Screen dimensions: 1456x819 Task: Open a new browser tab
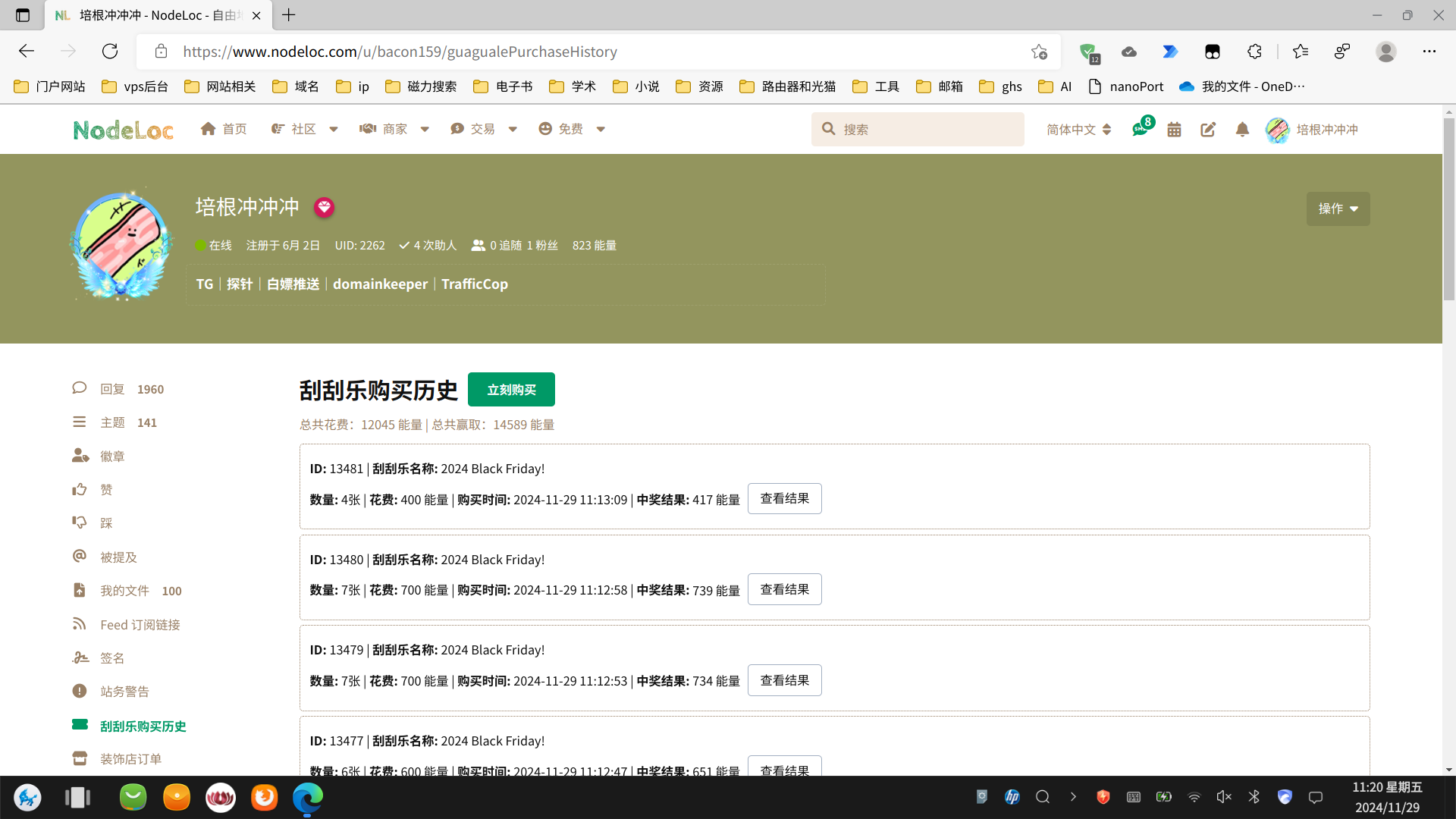[289, 14]
